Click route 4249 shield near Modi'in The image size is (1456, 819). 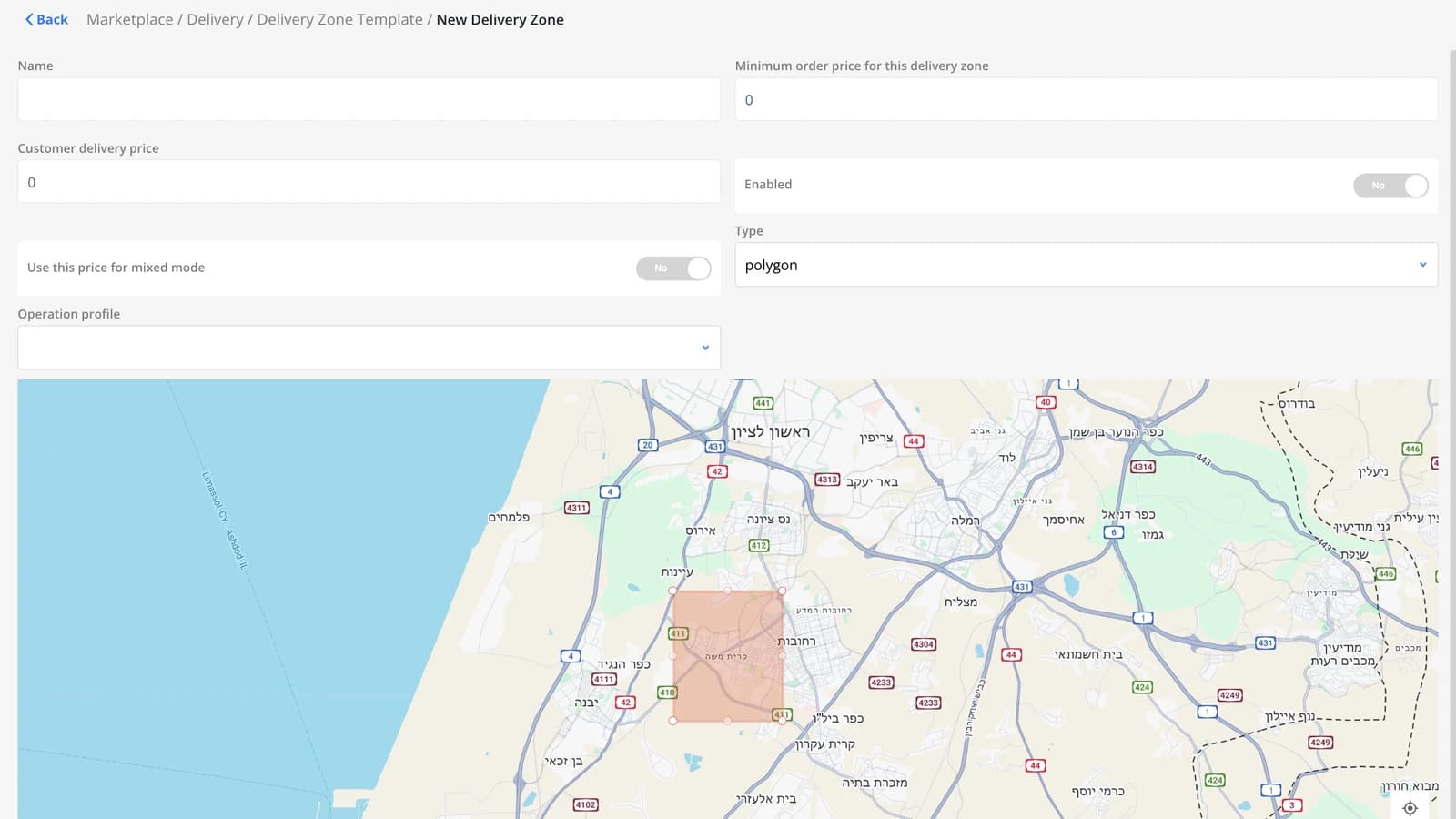click(1229, 695)
